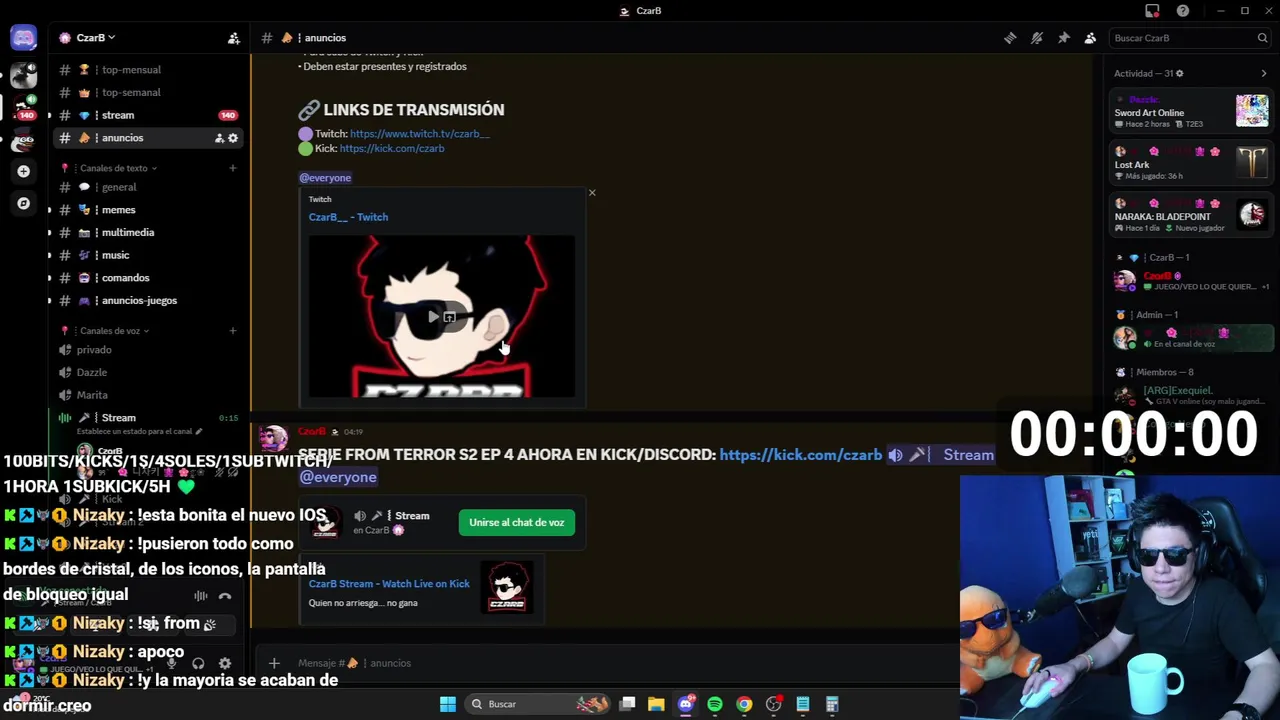The image size is (1280, 720).
Task: Open Spotify from taskbar
Action: pyautogui.click(x=715, y=704)
